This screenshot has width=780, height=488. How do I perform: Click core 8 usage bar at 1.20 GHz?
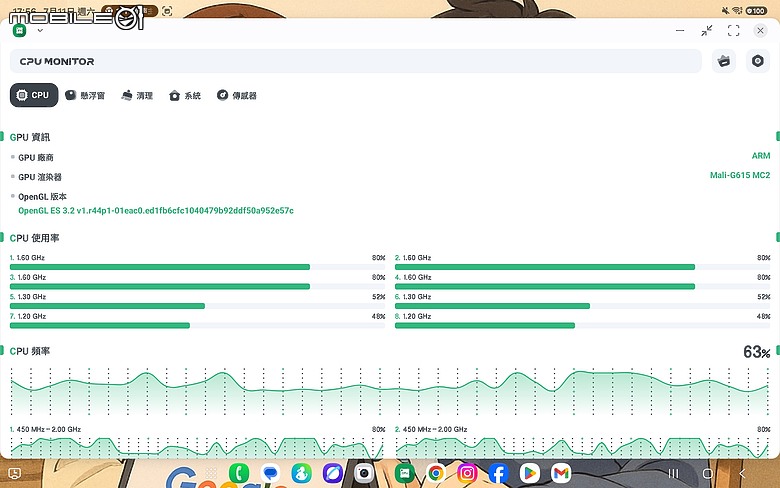(583, 325)
